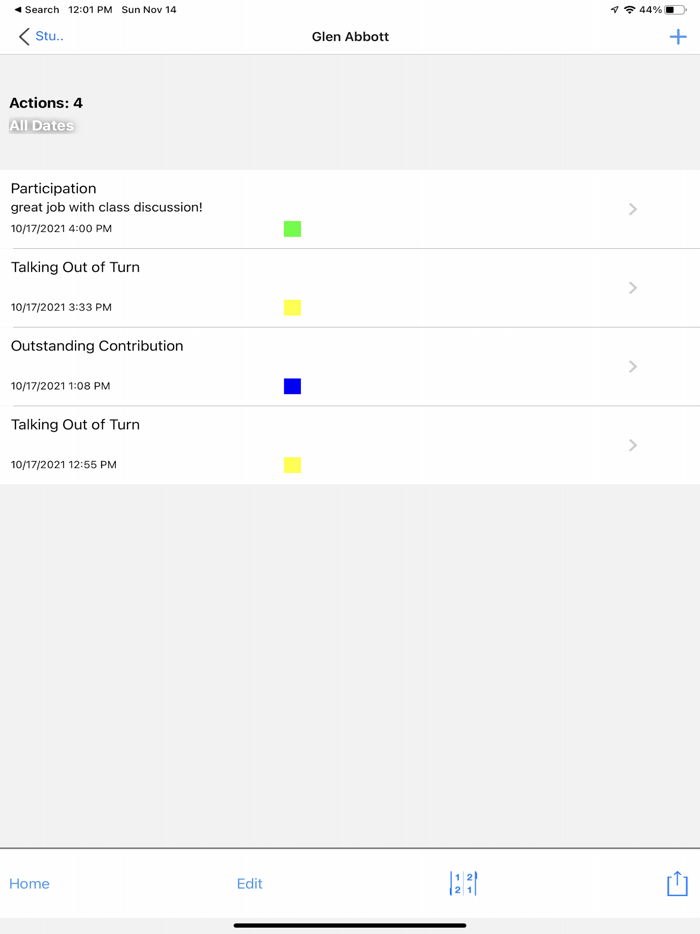The height and width of the screenshot is (934, 700).
Task: Tap the sort order icon in the toolbar
Action: coord(463,883)
